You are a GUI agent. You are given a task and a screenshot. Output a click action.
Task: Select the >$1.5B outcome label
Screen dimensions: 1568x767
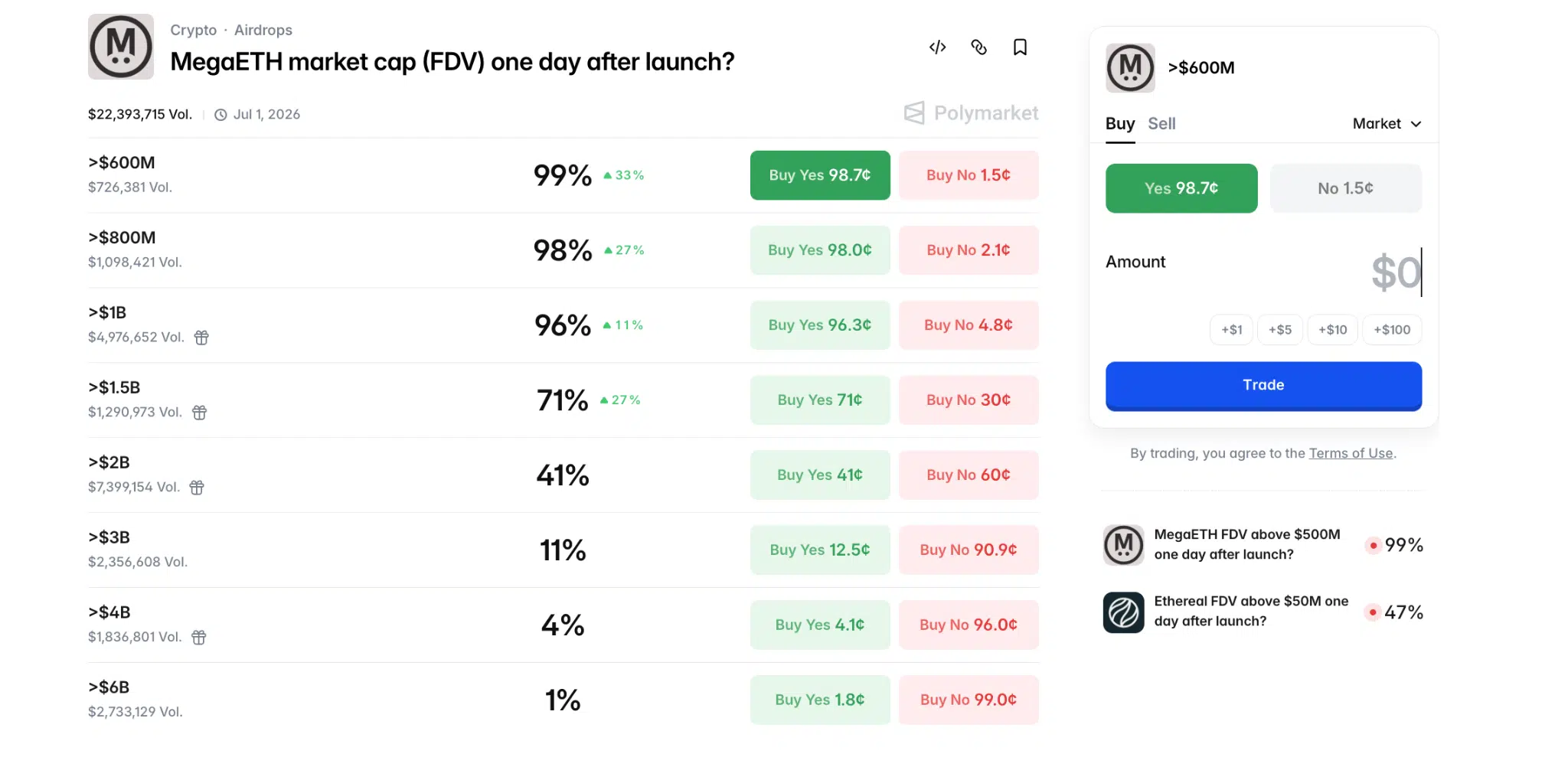point(114,387)
